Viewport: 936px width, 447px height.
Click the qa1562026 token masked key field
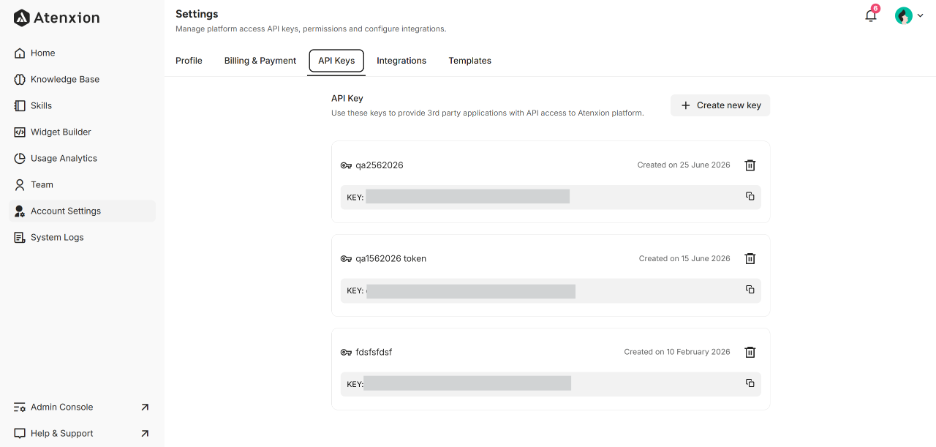pyautogui.click(x=551, y=291)
